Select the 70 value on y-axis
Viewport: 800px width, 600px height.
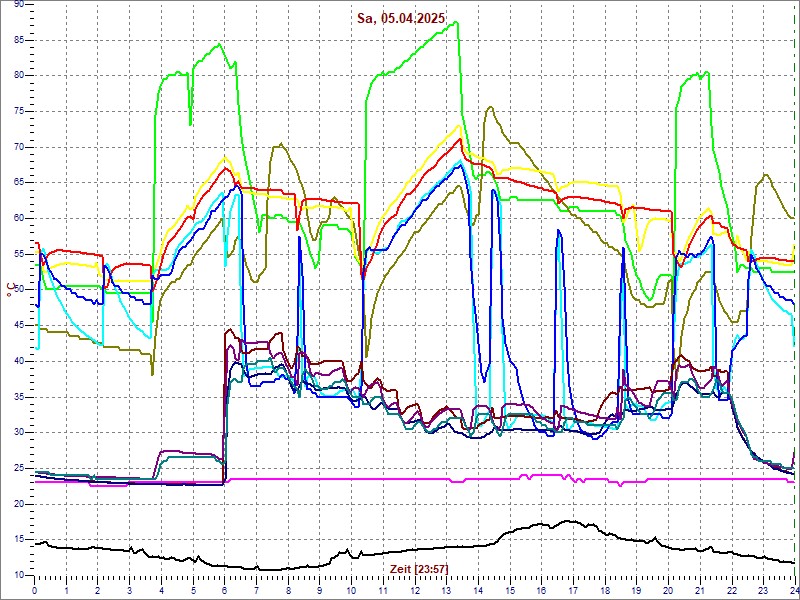pyautogui.click(x=18, y=147)
